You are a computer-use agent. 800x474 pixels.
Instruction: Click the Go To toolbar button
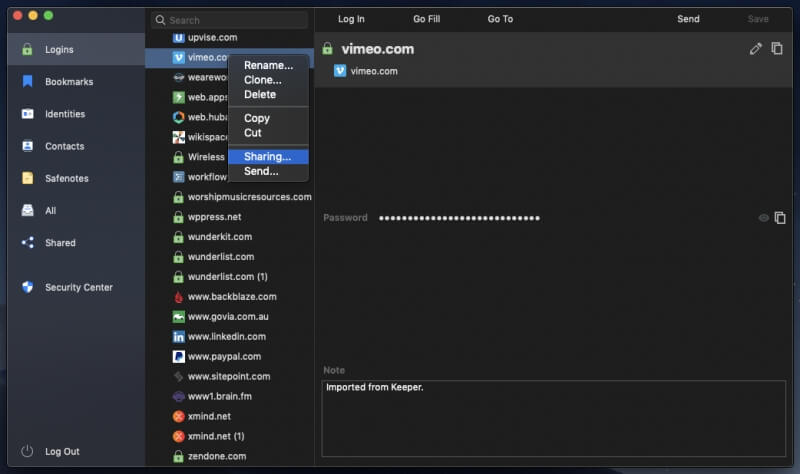click(x=500, y=19)
